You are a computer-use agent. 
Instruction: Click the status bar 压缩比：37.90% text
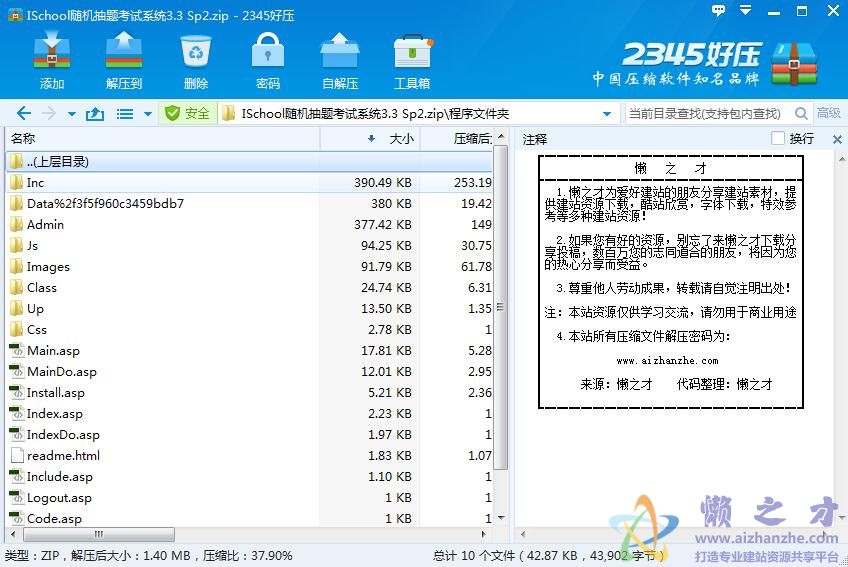point(248,556)
